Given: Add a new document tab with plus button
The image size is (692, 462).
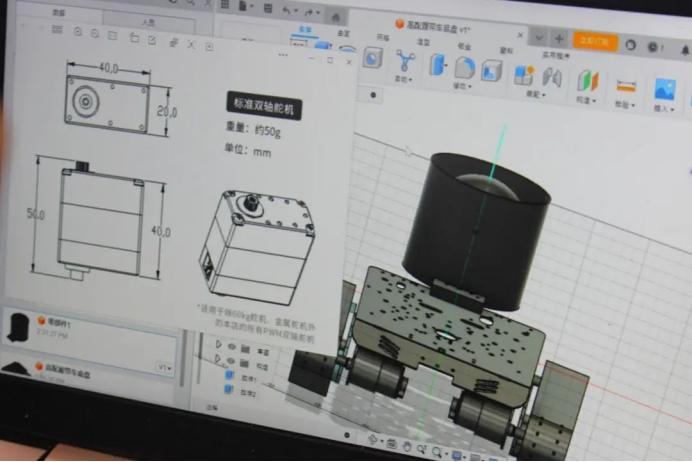Looking at the screenshot, I should coord(559,39).
